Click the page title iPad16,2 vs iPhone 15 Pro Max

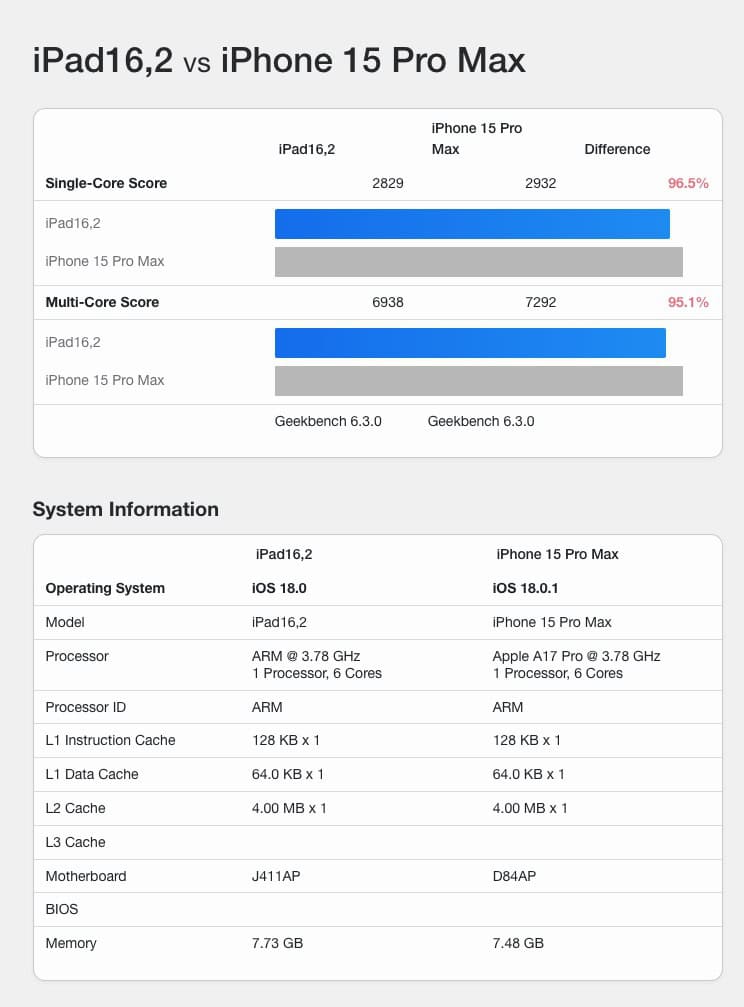279,60
